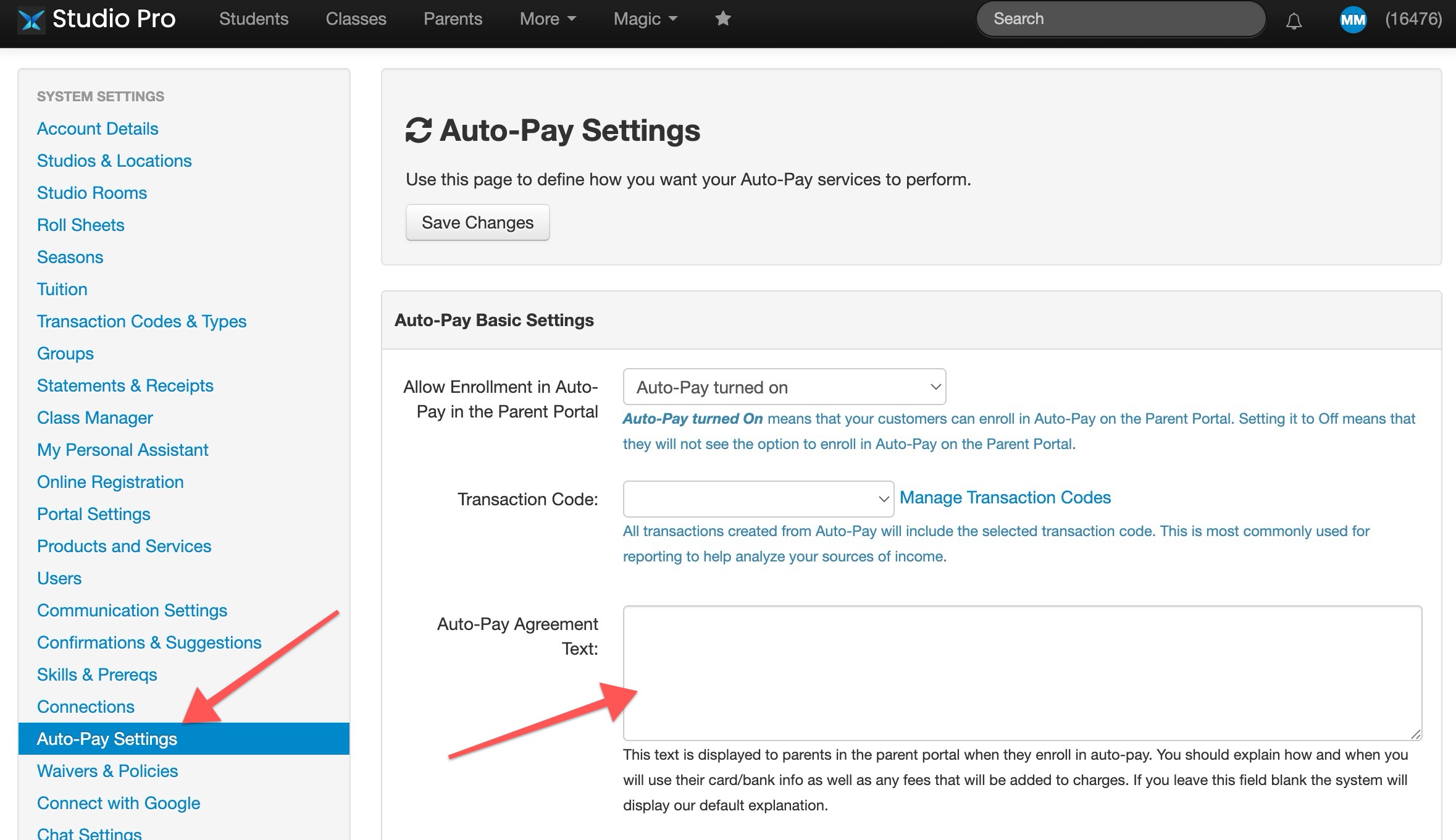Click the Search field

1121,19
